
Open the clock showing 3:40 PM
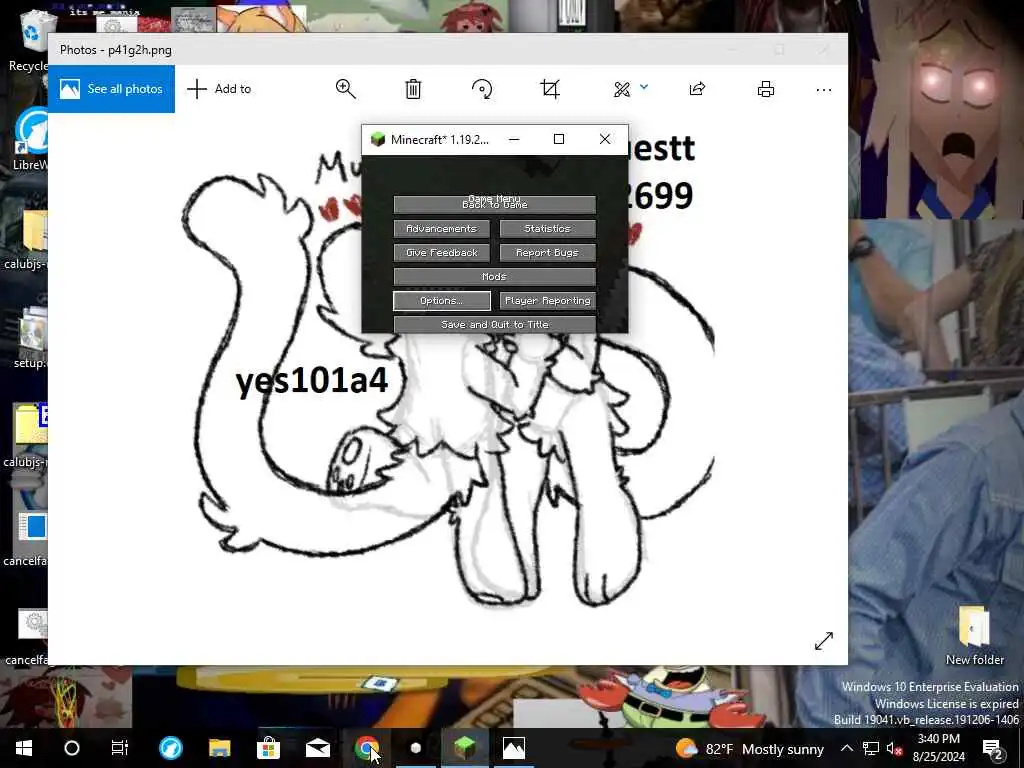[x=938, y=748]
